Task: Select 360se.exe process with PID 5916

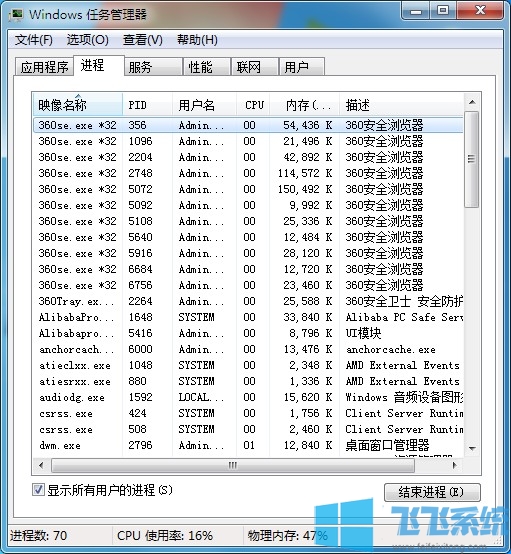Action: click(248, 253)
